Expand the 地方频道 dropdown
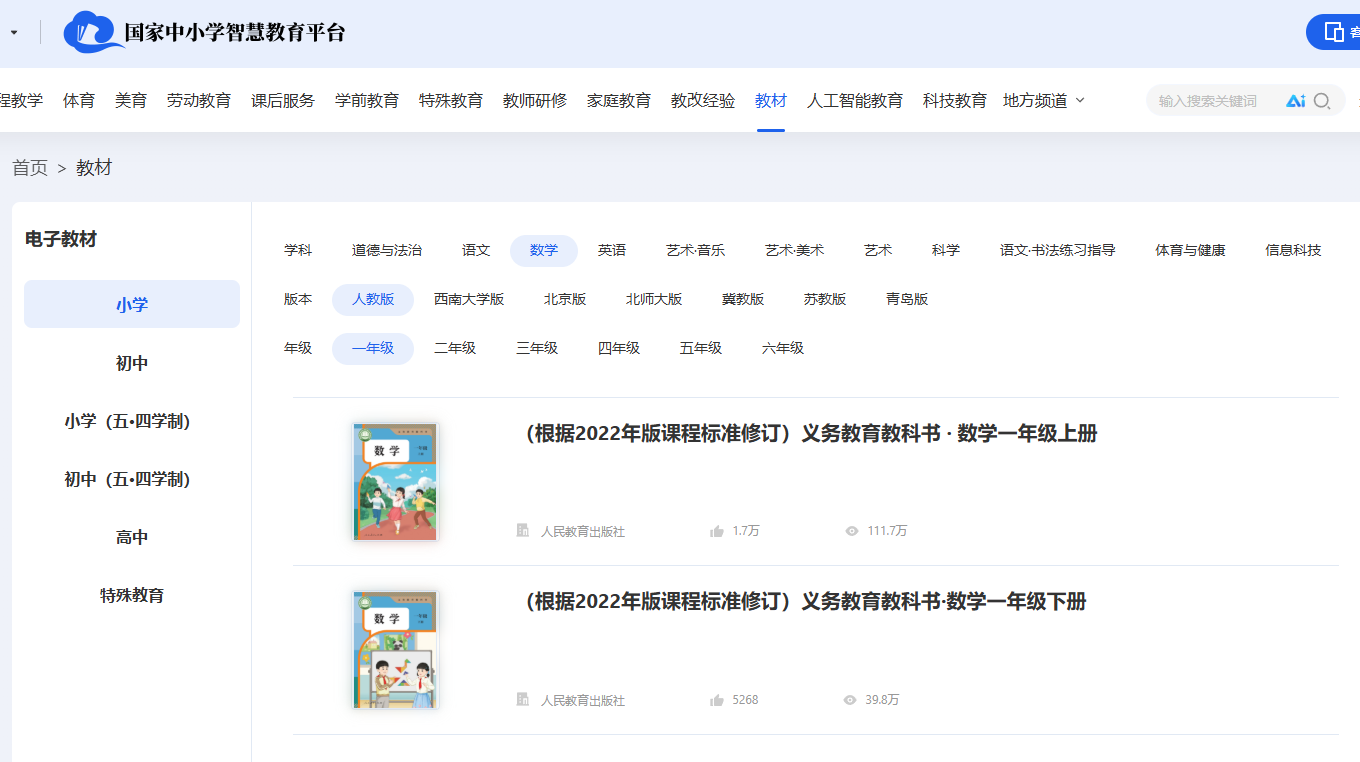This screenshot has width=1360, height=762. point(1043,100)
